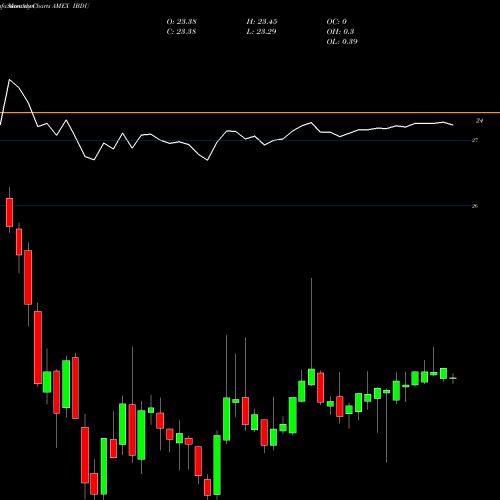The height and width of the screenshot is (500, 500).
Task: Click the high value "H: 23.45"
Action: 262,22
